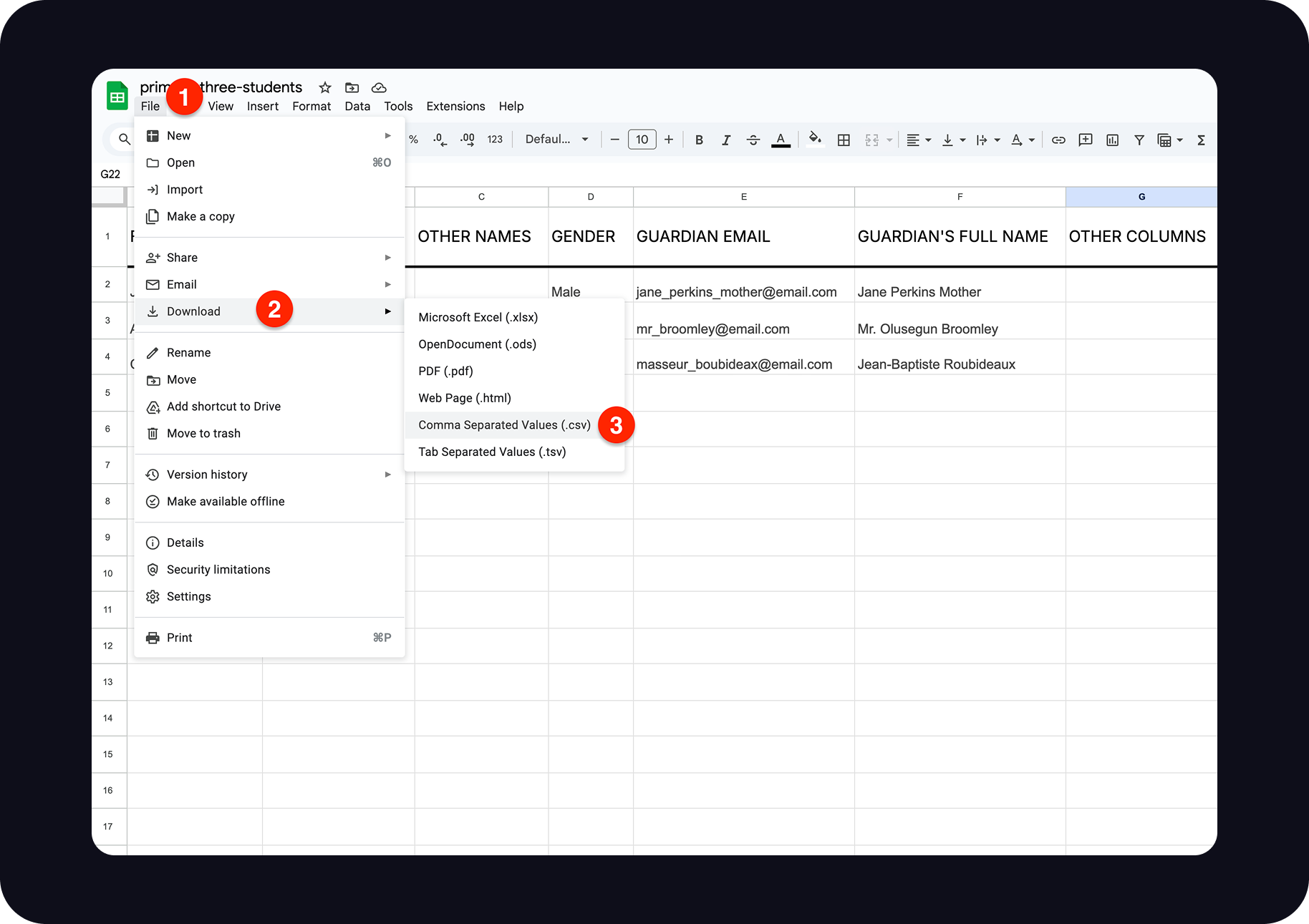Toggle Make available offline
The height and width of the screenshot is (924, 1309).
269,502
